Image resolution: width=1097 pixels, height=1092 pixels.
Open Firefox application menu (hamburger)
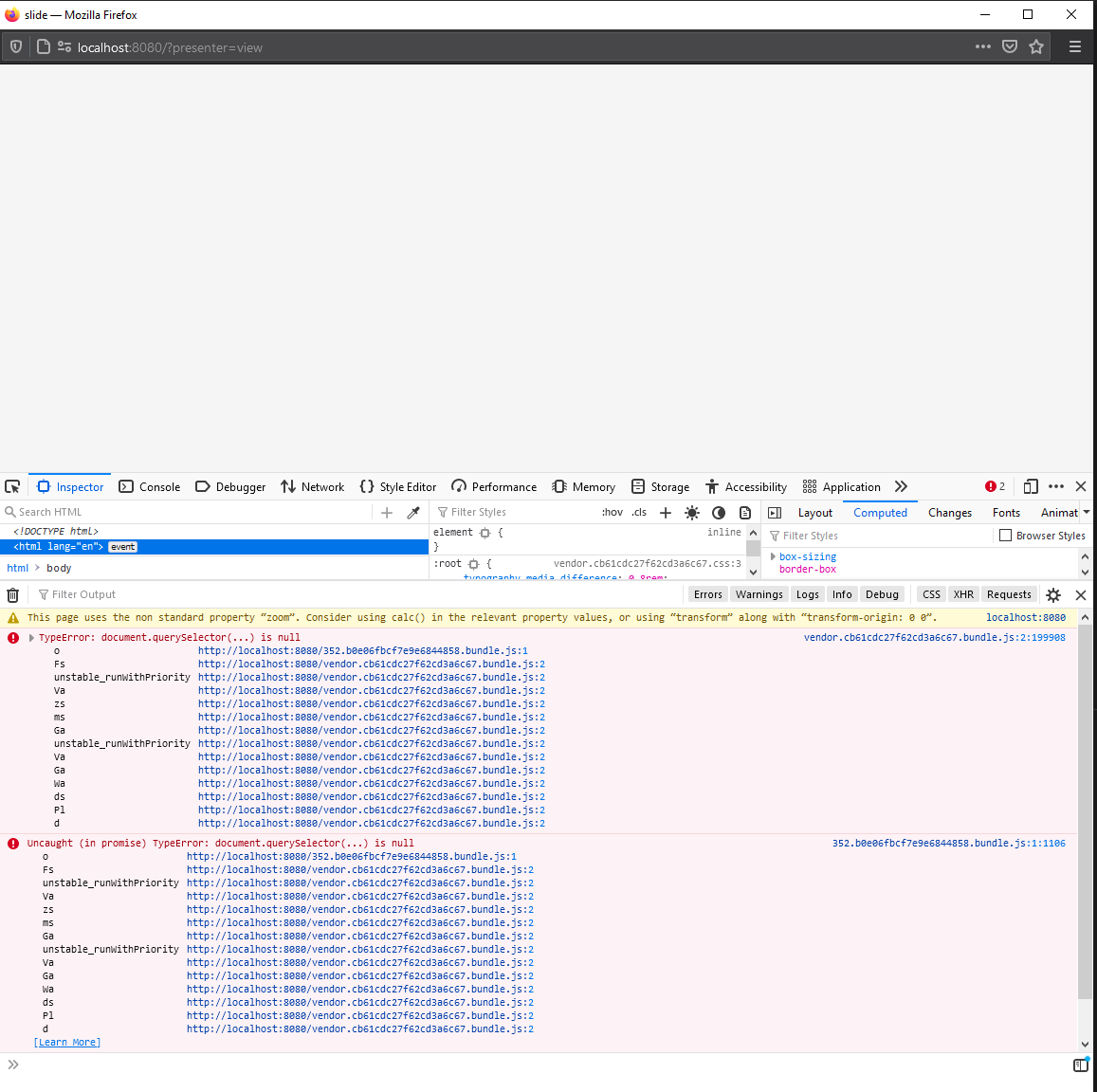pyautogui.click(x=1074, y=45)
